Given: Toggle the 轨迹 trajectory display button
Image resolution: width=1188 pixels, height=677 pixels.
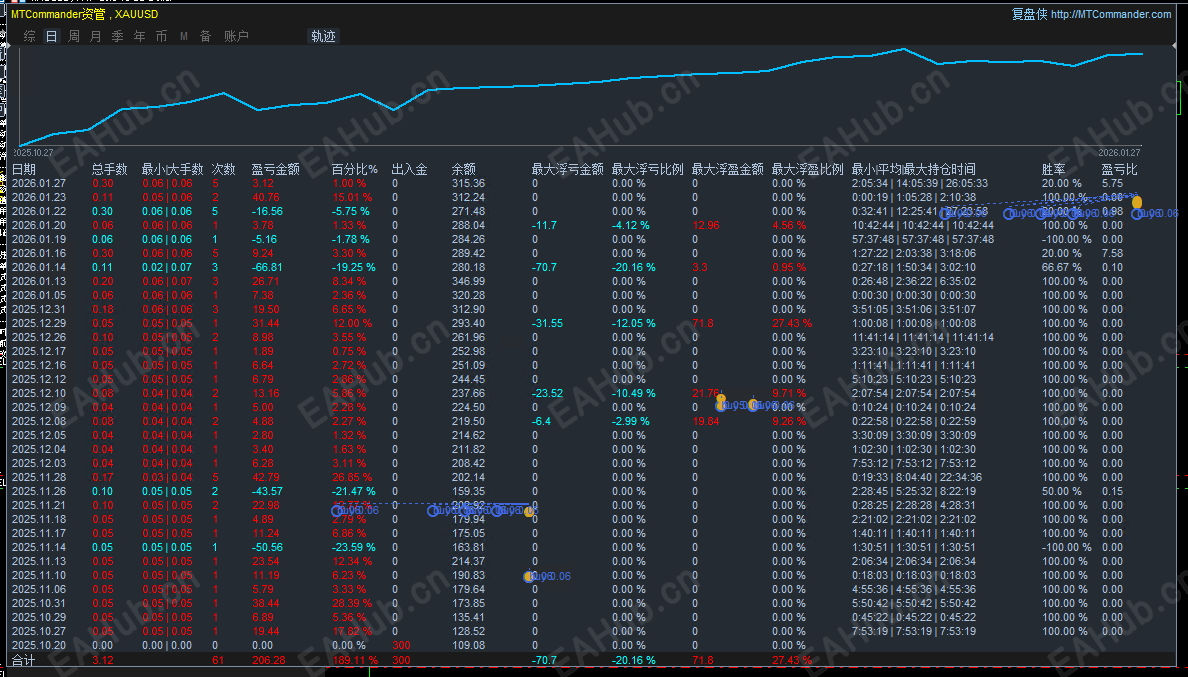Looking at the screenshot, I should click(323, 35).
